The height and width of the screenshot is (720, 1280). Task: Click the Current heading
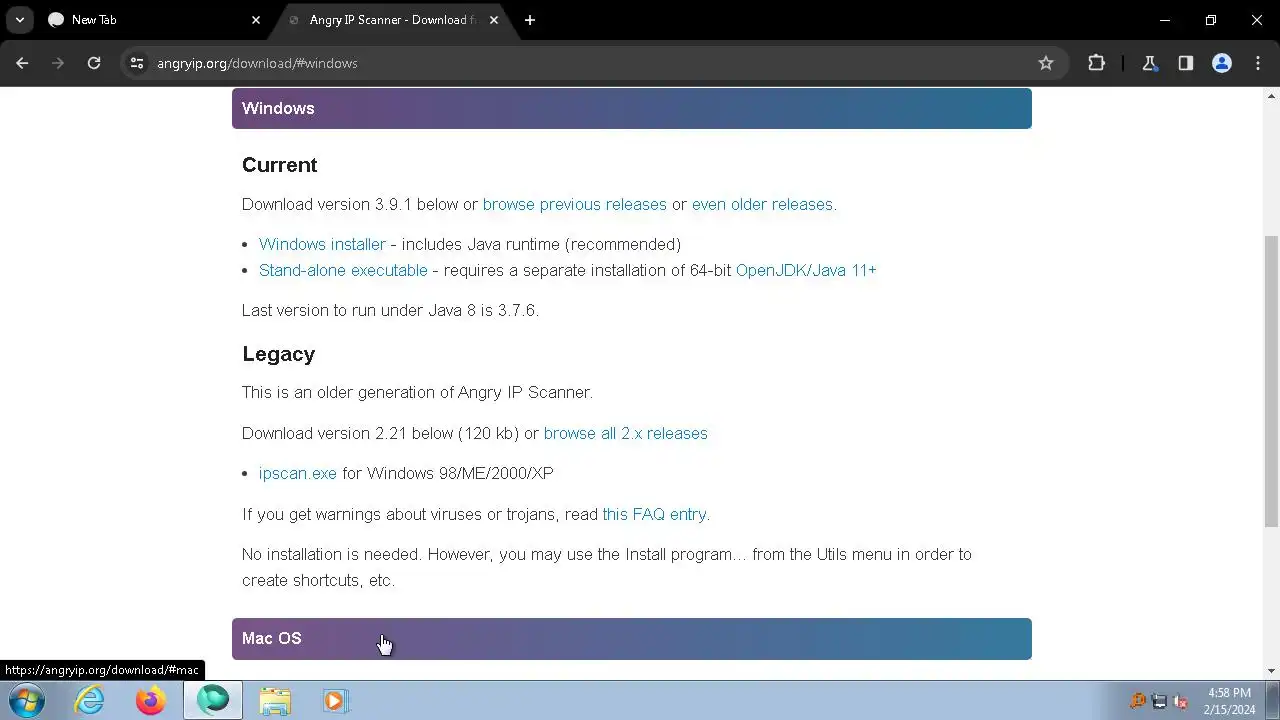pyautogui.click(x=279, y=165)
